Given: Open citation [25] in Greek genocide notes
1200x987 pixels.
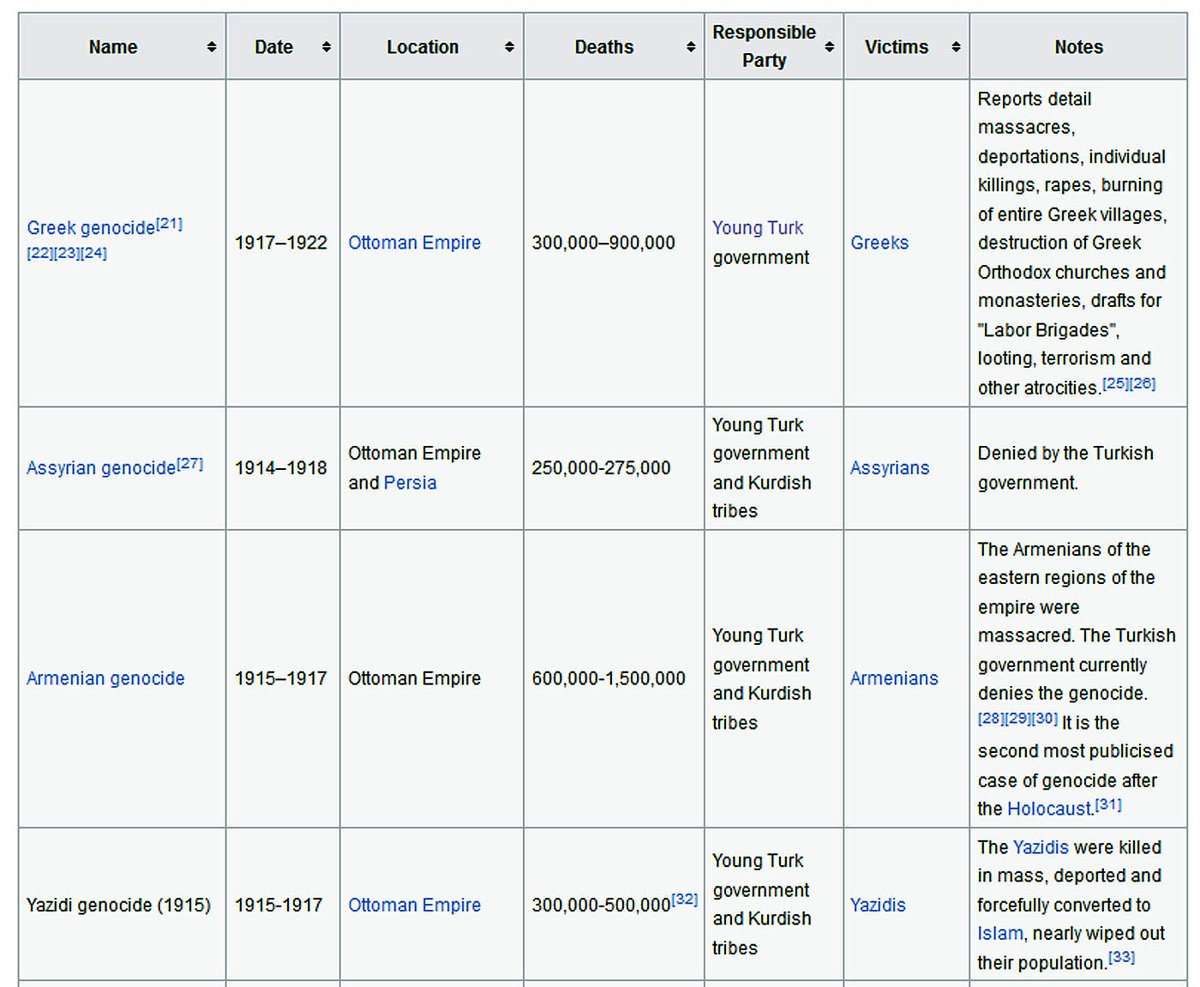Looking at the screenshot, I should coord(1115,383).
